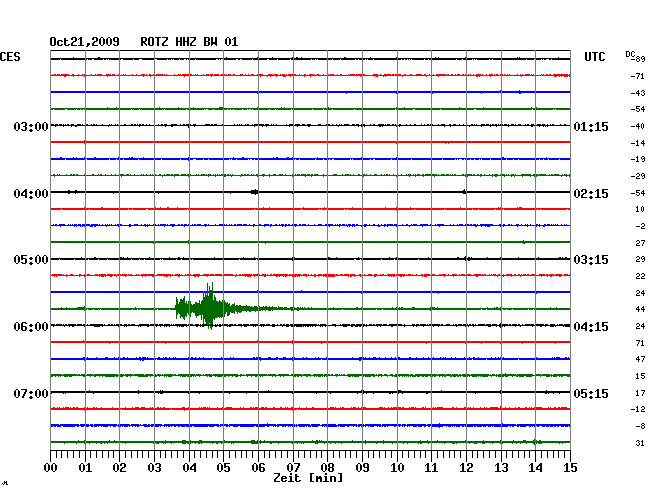The width and height of the screenshot is (650, 494).
Task: Select the DC offset value -12
Action: 638,409
